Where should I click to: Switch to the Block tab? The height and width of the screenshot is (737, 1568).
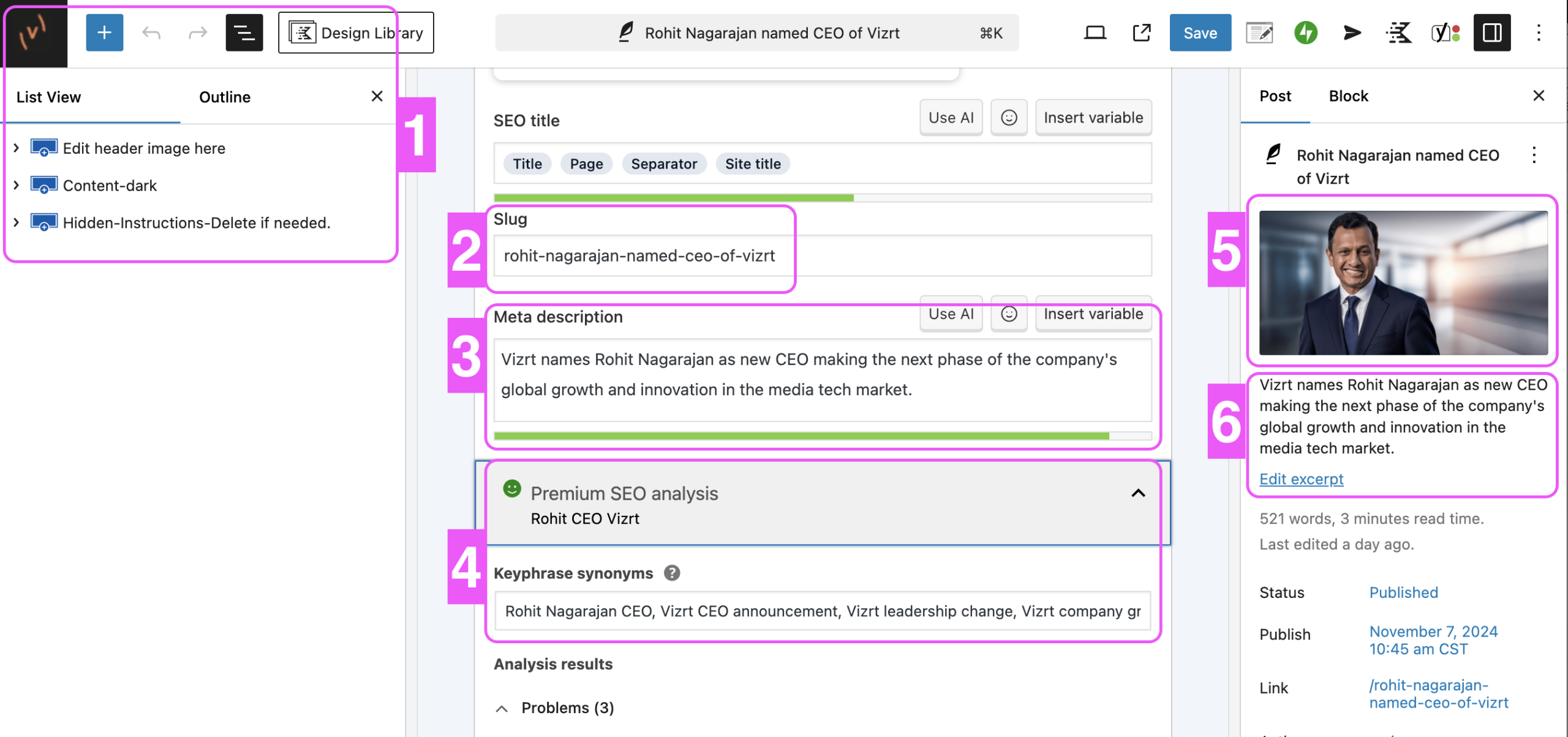tap(1348, 96)
